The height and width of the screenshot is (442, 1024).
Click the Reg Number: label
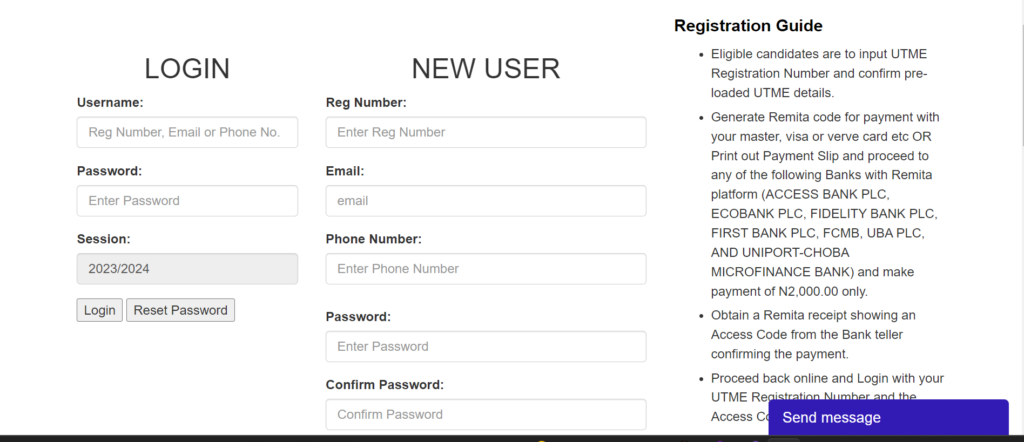click(366, 102)
